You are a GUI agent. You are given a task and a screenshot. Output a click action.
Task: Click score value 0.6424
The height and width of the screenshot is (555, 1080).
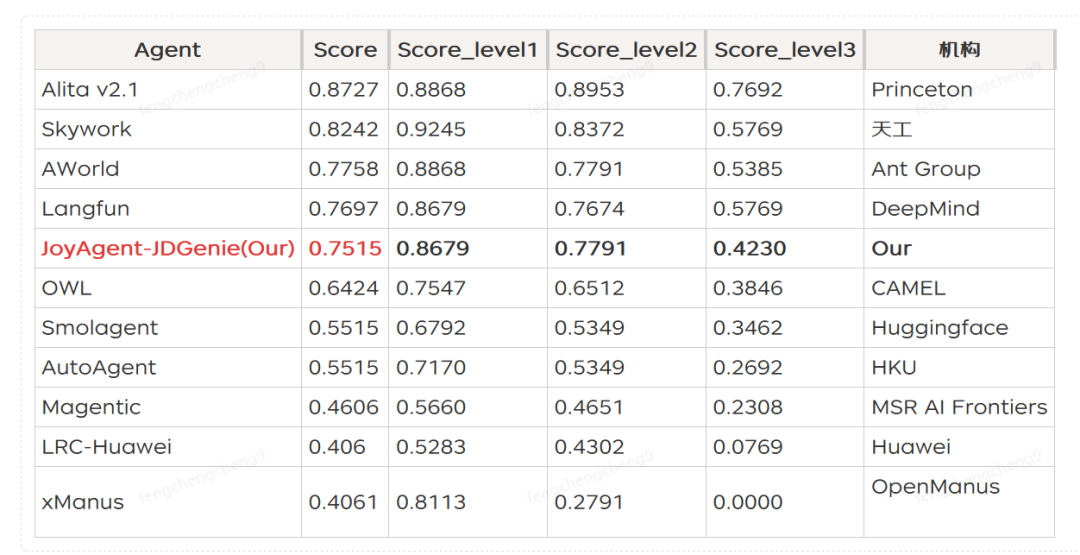344,289
